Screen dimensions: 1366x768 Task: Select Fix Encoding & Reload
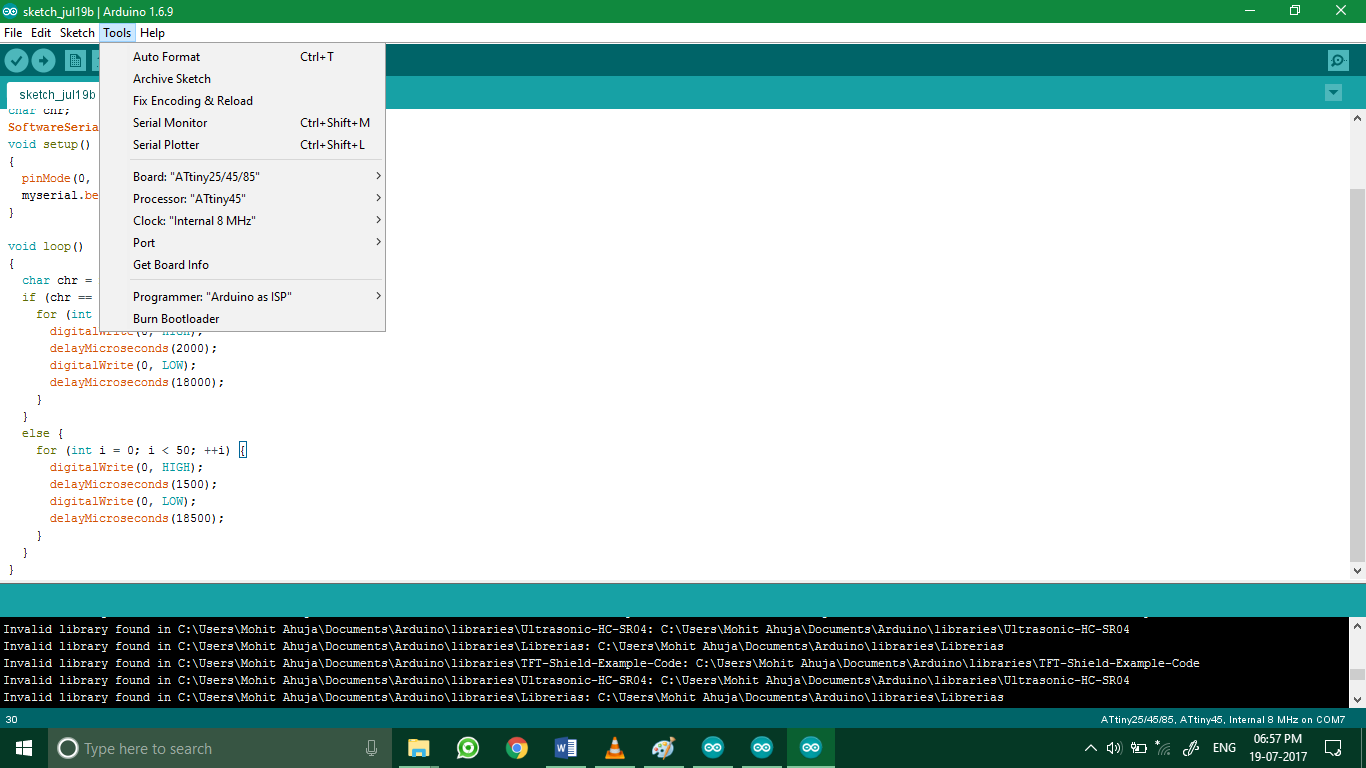point(242,101)
